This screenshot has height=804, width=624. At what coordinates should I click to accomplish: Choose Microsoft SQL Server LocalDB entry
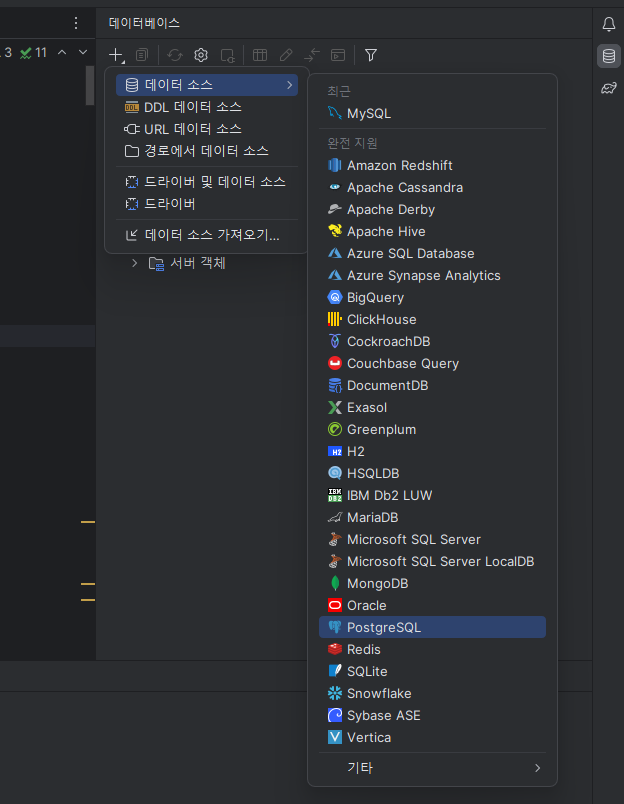click(432, 561)
